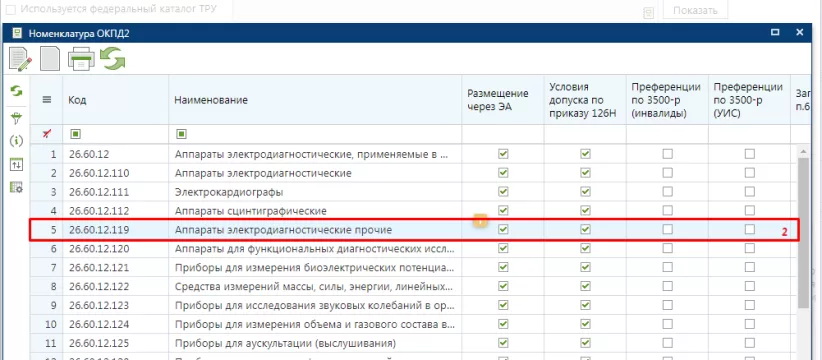Toggle Размещение через ЭА for 26.60.12.119
This screenshot has width=822, height=360.
pyautogui.click(x=503, y=230)
